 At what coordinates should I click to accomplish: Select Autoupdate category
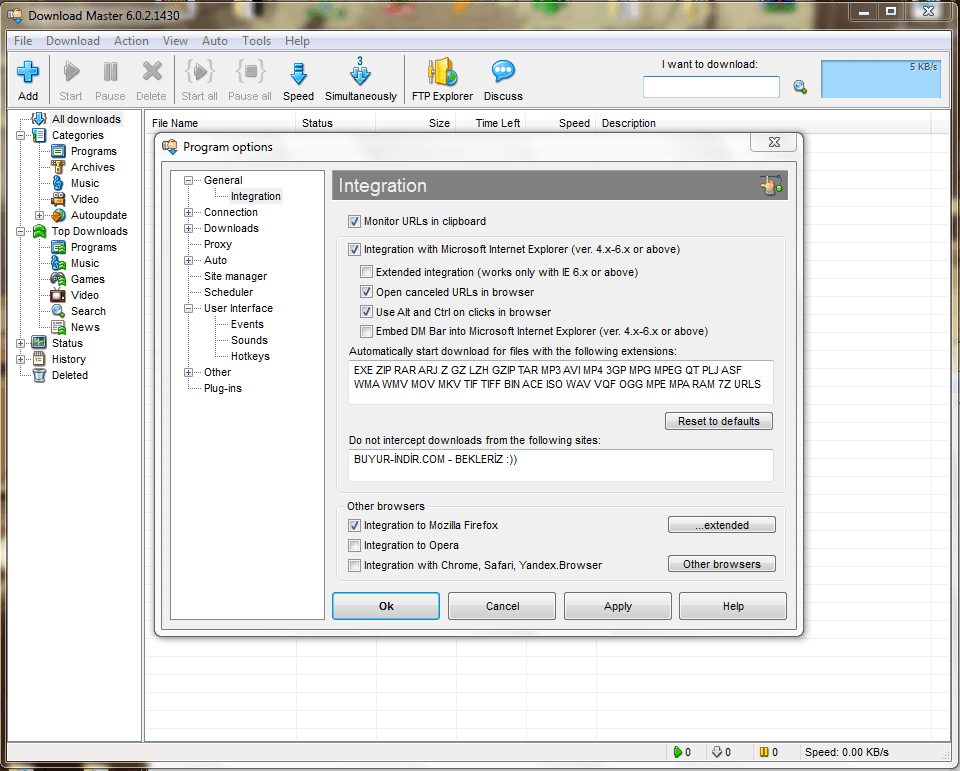tap(99, 215)
